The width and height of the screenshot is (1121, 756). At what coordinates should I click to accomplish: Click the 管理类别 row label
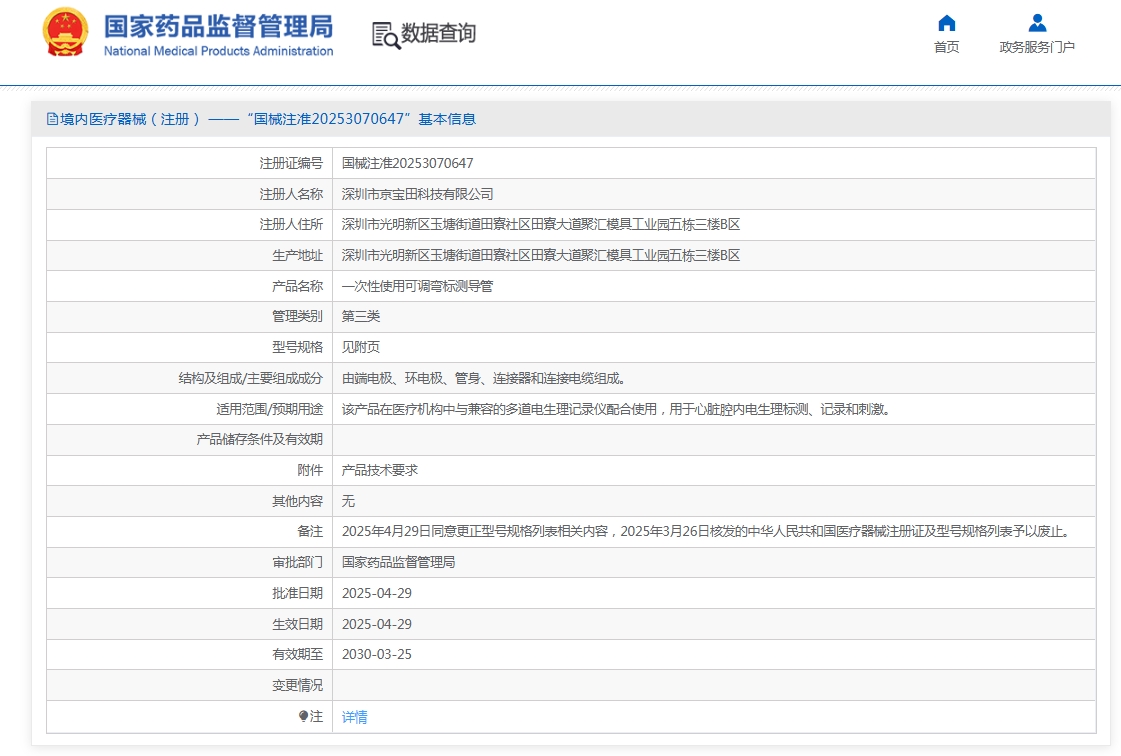coord(297,316)
